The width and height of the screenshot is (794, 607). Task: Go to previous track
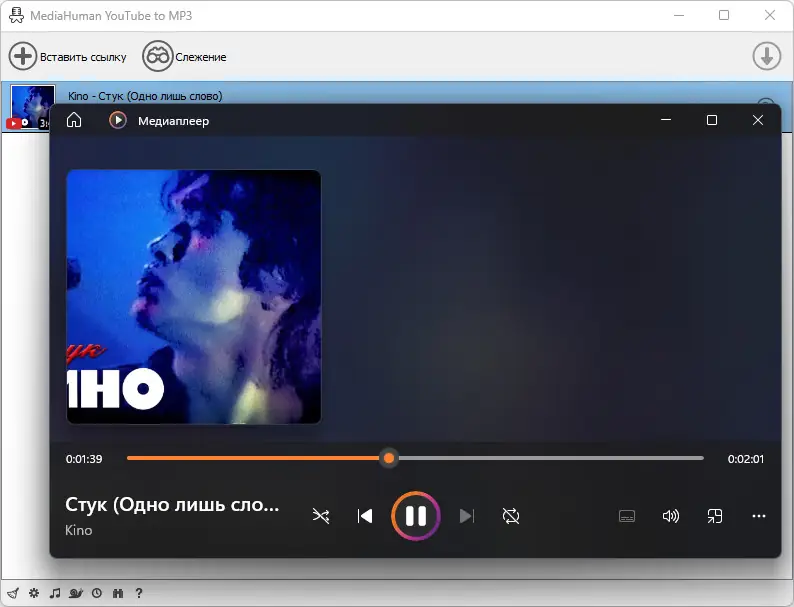pos(365,516)
